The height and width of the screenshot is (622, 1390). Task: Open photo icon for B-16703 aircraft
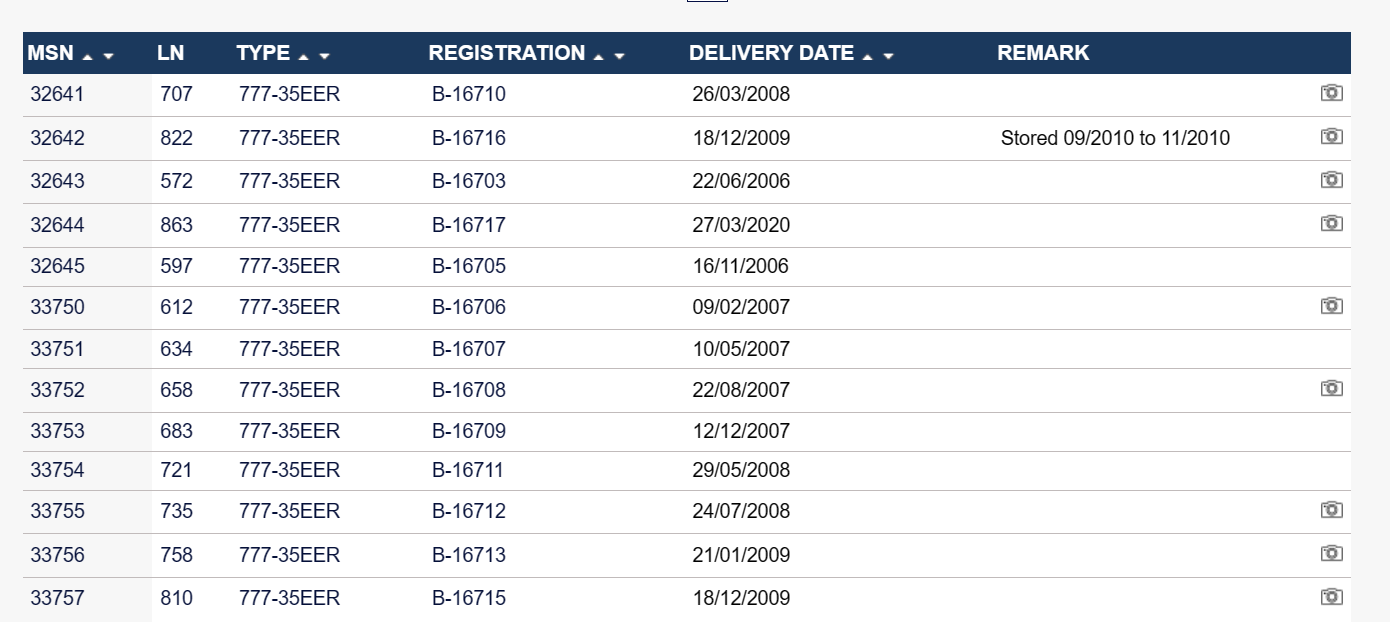[1331, 180]
